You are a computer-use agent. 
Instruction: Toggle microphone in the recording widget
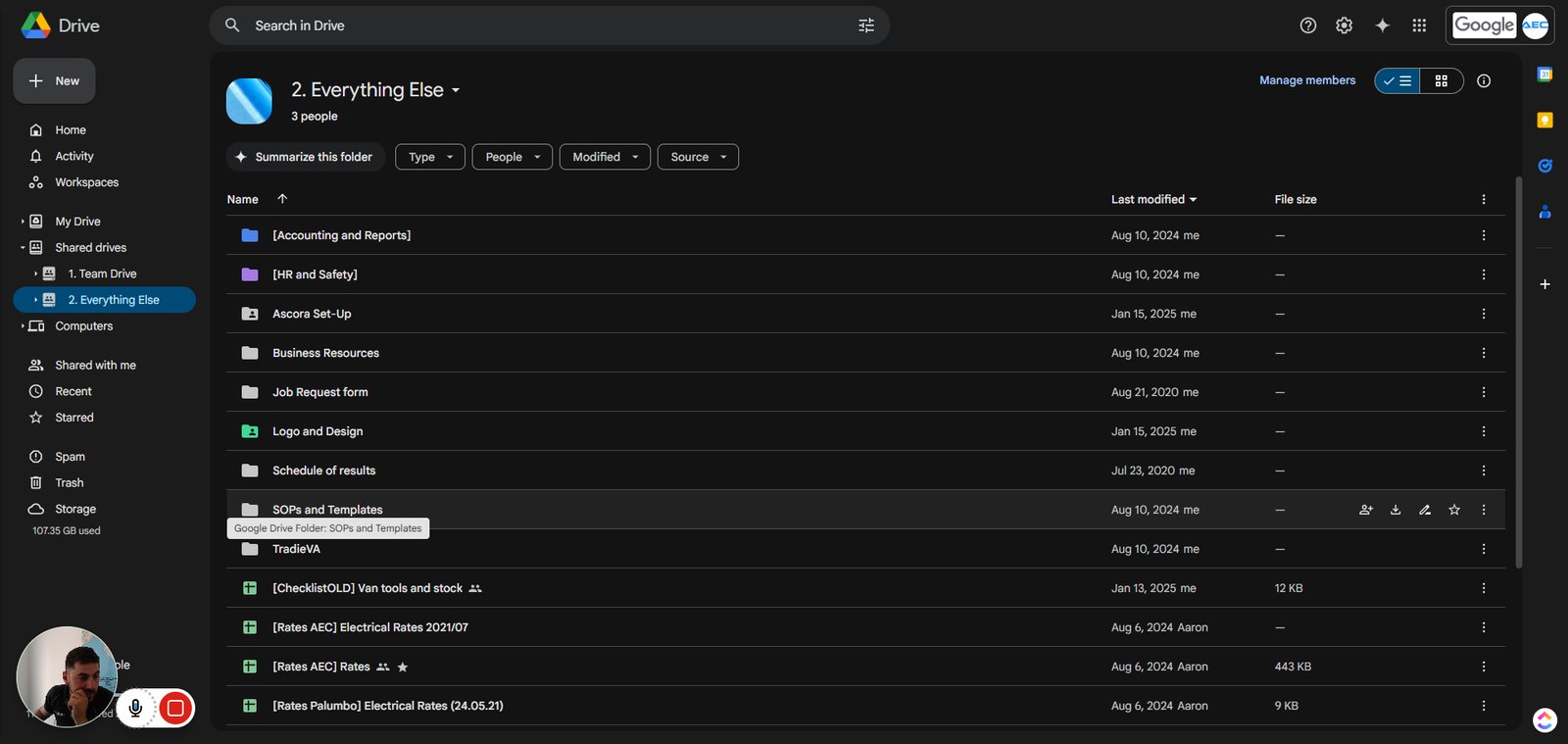[x=136, y=708]
